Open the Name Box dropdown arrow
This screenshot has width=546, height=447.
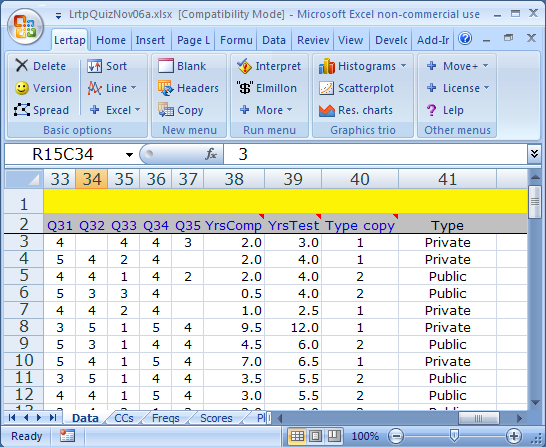129,155
